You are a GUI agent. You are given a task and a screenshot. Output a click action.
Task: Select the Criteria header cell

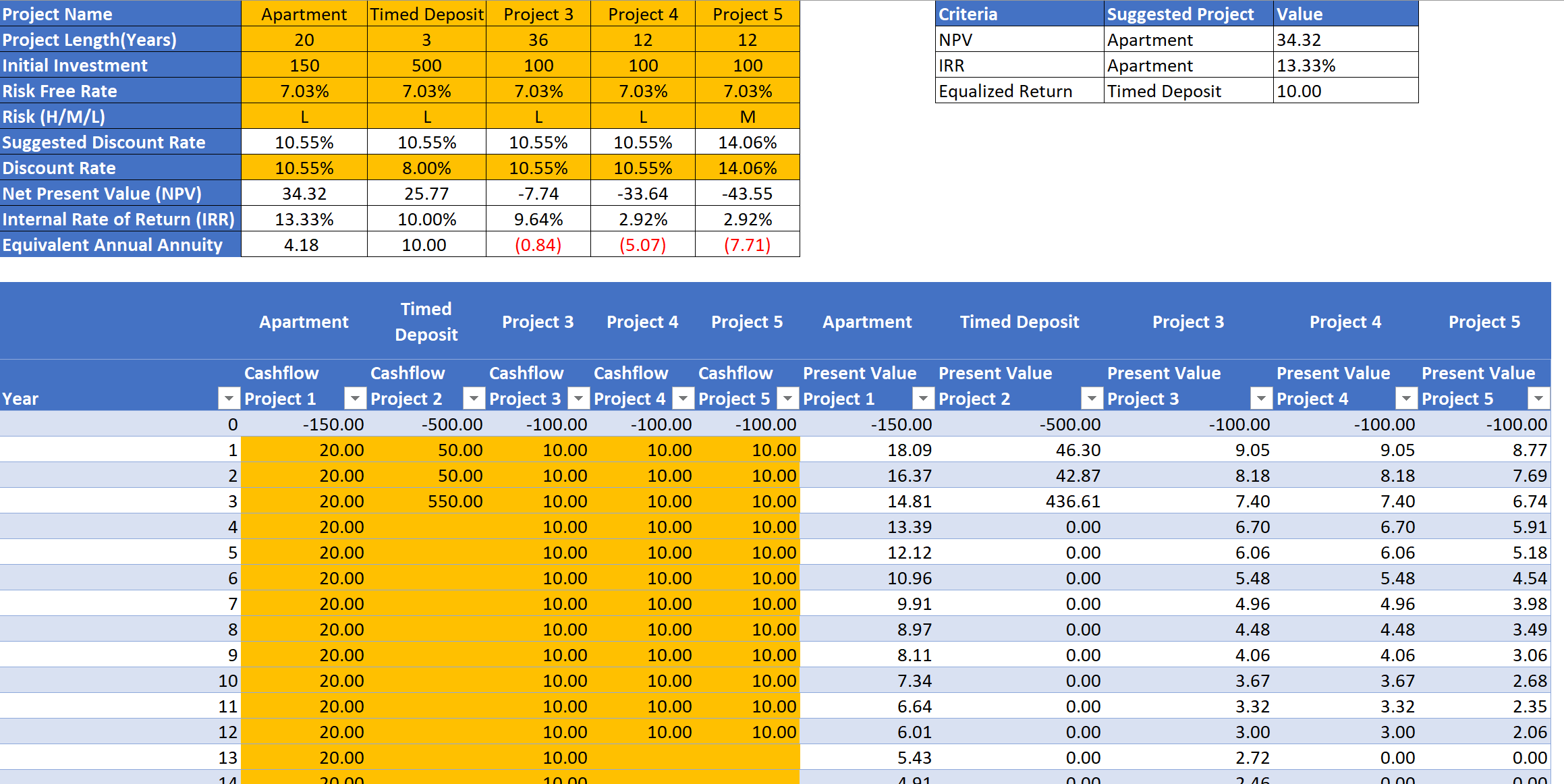click(1019, 14)
